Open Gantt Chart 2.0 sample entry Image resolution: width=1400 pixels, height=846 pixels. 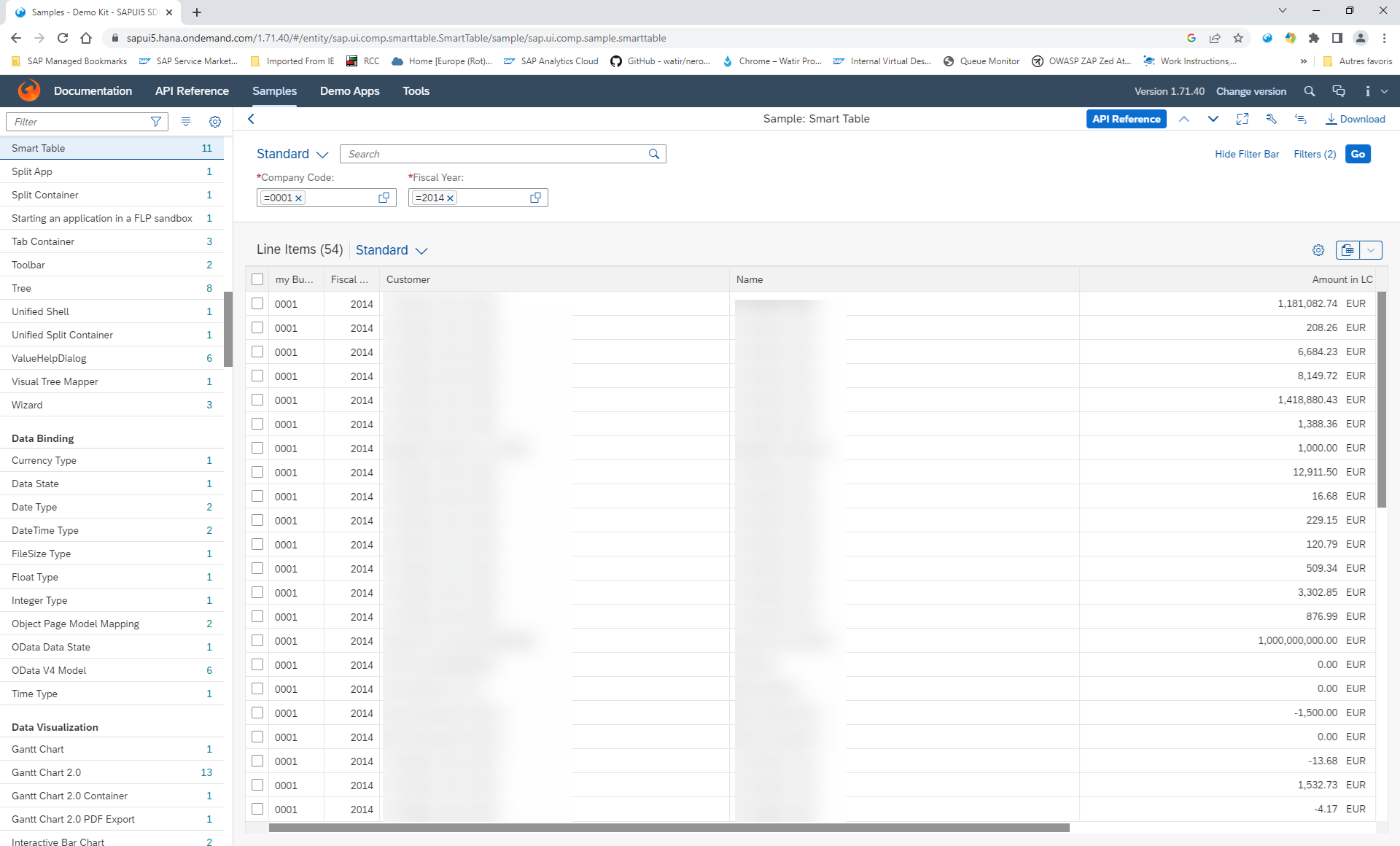pos(112,772)
